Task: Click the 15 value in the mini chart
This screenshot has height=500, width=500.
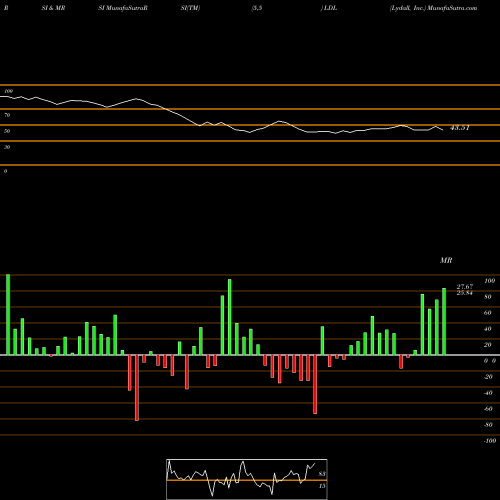Action: coord(322,486)
